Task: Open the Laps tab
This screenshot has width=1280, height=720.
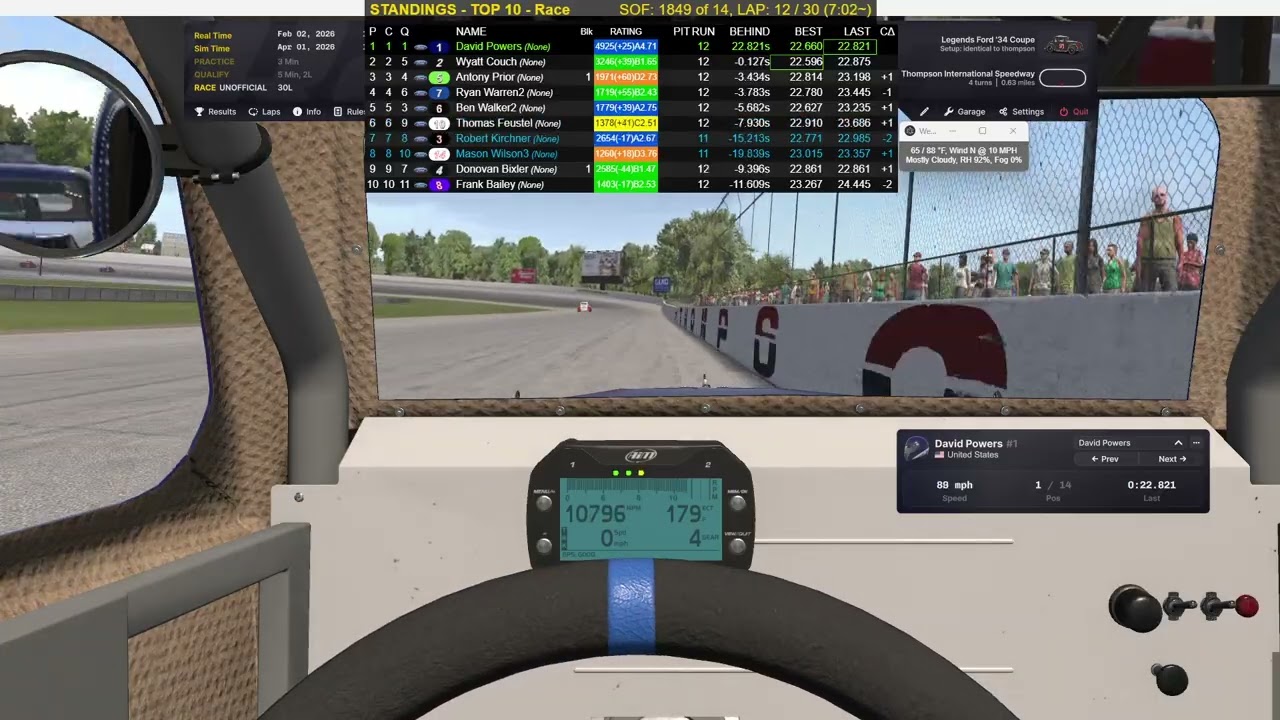Action: (x=264, y=112)
